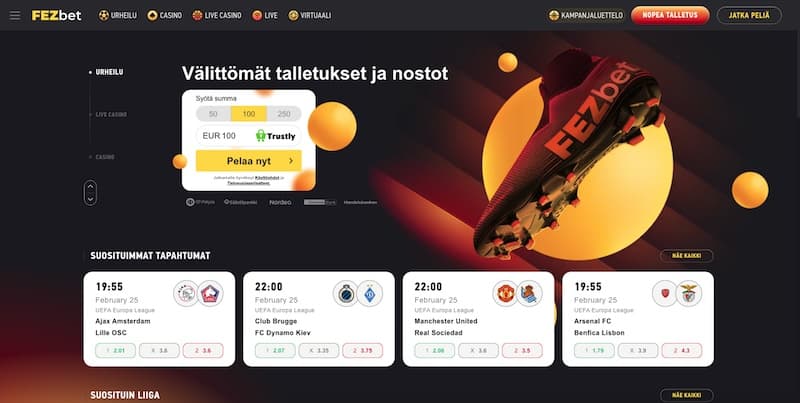Click the Pelaa nyt button
Image resolution: width=800 pixels, height=403 pixels.
tap(248, 161)
